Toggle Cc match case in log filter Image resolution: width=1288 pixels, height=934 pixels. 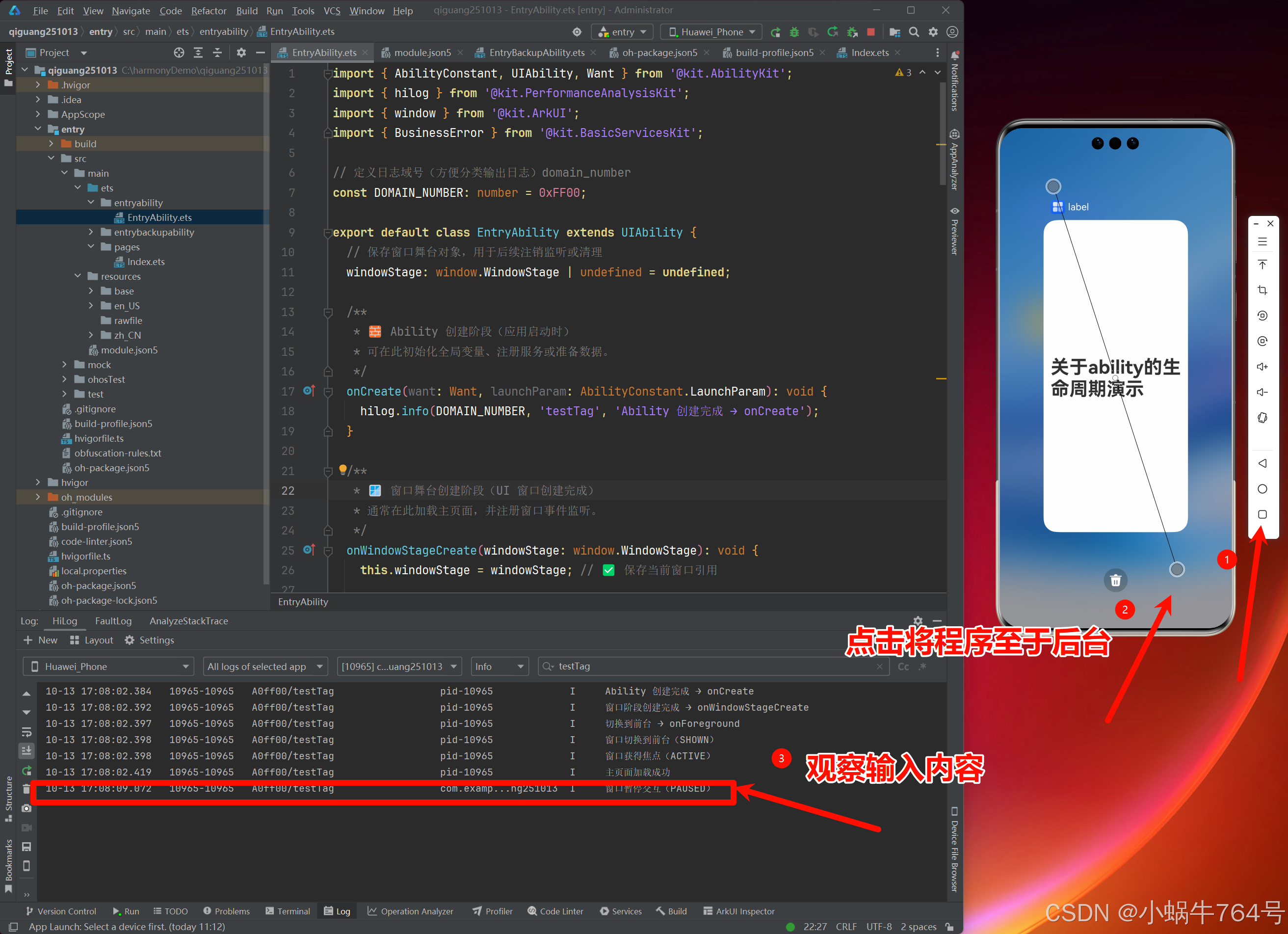tap(903, 667)
